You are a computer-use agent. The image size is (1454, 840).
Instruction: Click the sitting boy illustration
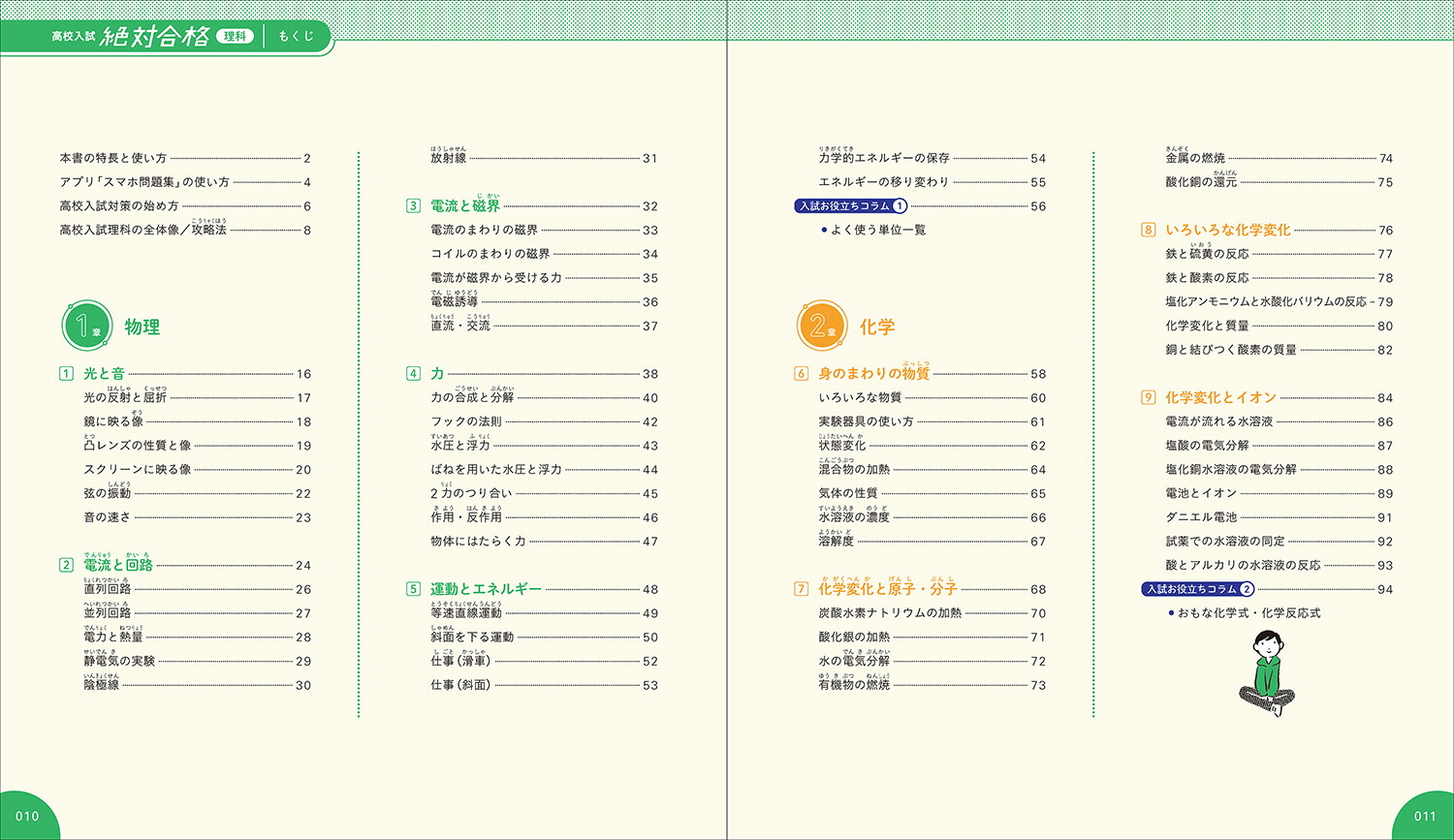click(1267, 672)
